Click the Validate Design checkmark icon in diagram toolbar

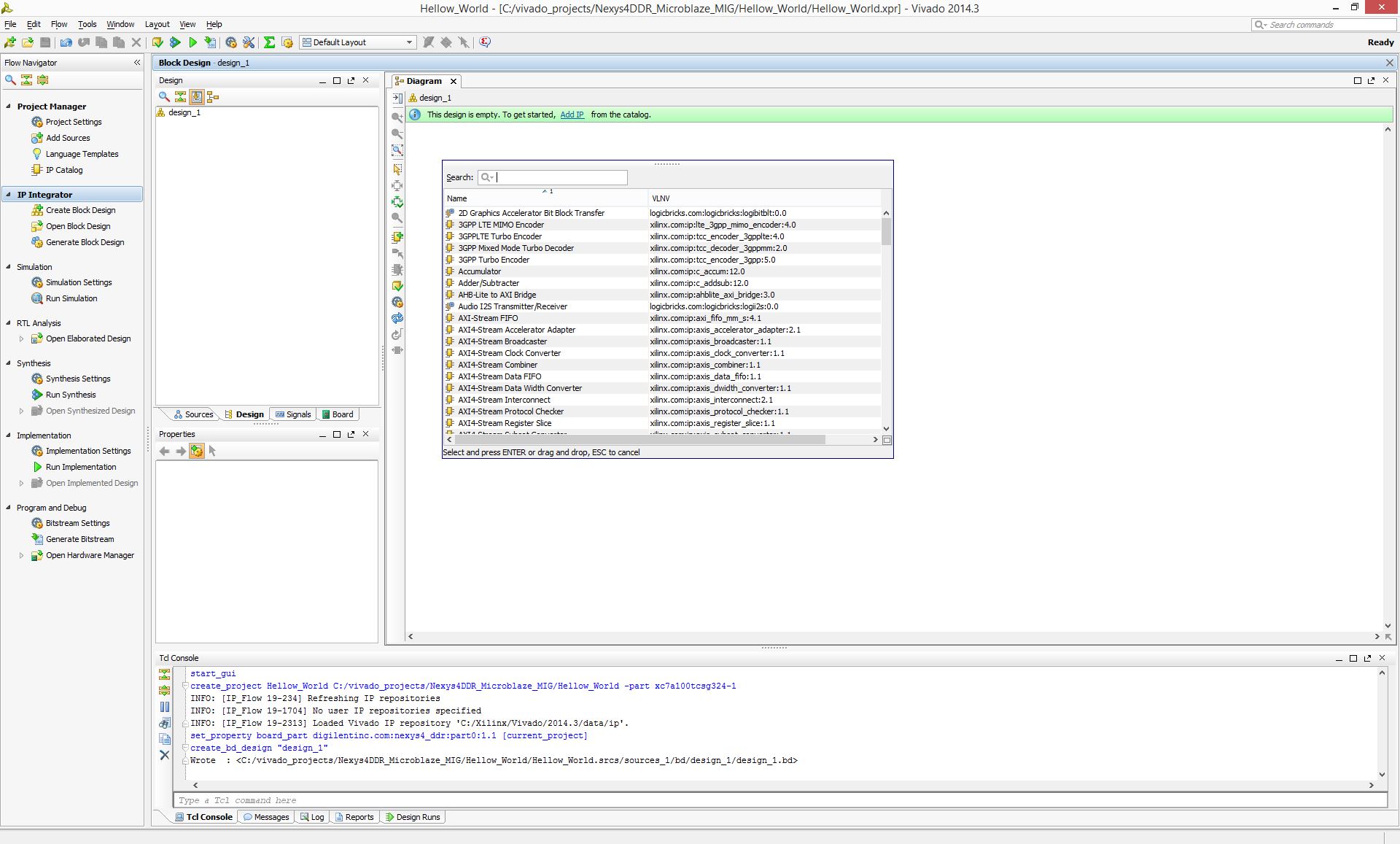pyautogui.click(x=397, y=286)
